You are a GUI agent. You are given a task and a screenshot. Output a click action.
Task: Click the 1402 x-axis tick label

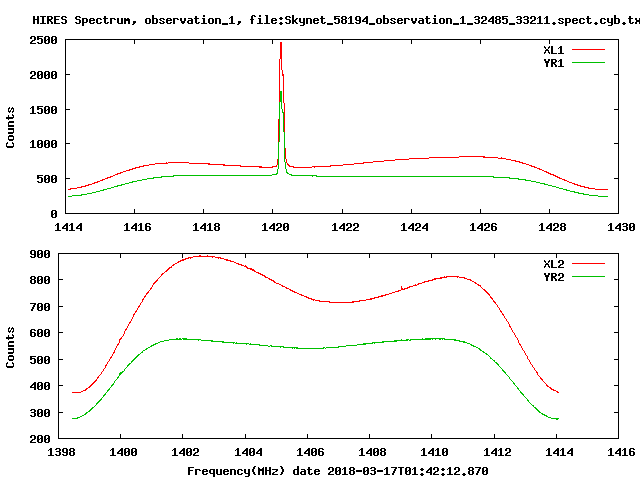point(185,452)
